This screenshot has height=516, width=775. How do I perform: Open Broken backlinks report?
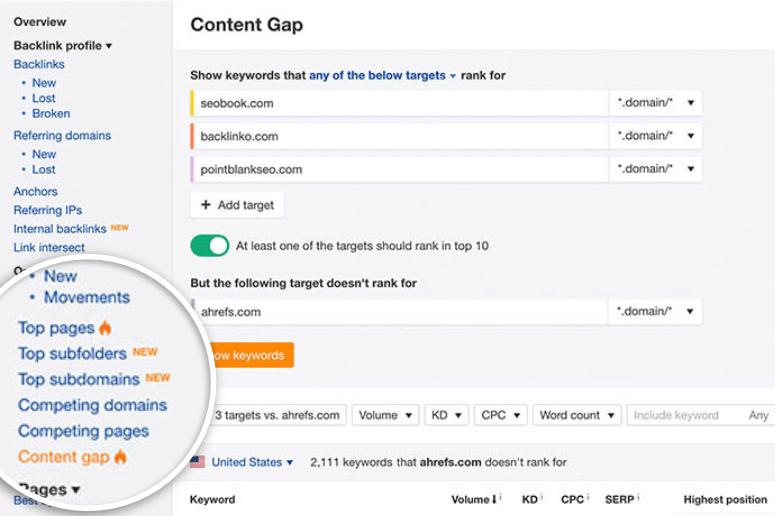(51, 114)
